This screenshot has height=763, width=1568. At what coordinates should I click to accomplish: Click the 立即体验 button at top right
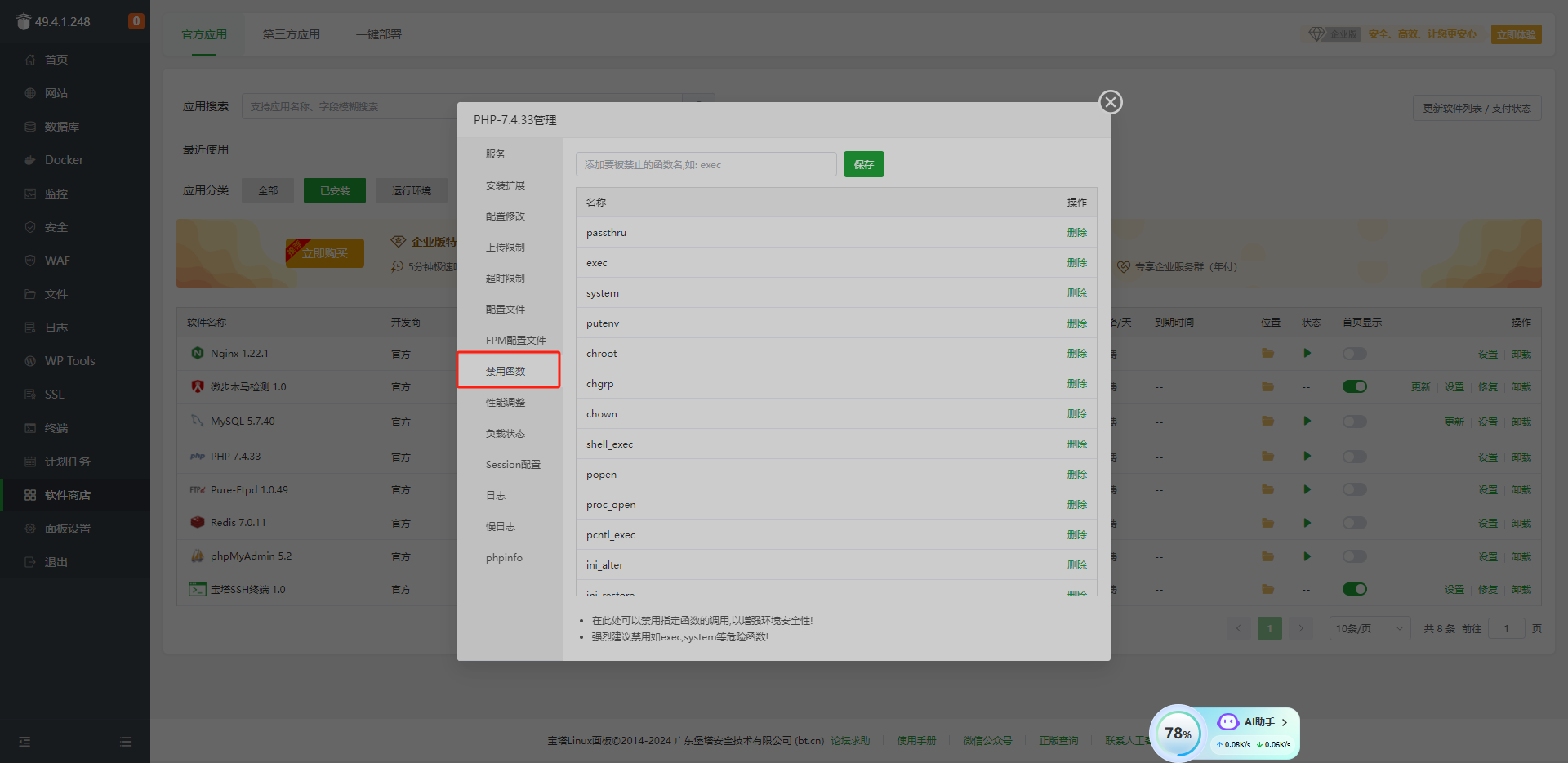[x=1516, y=34]
